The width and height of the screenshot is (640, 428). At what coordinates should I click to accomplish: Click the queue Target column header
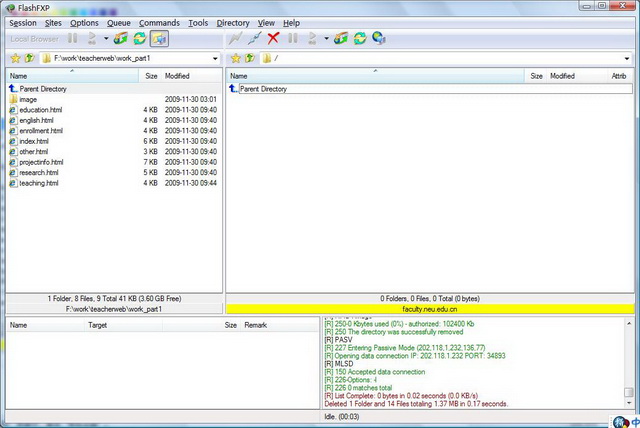pos(123,325)
